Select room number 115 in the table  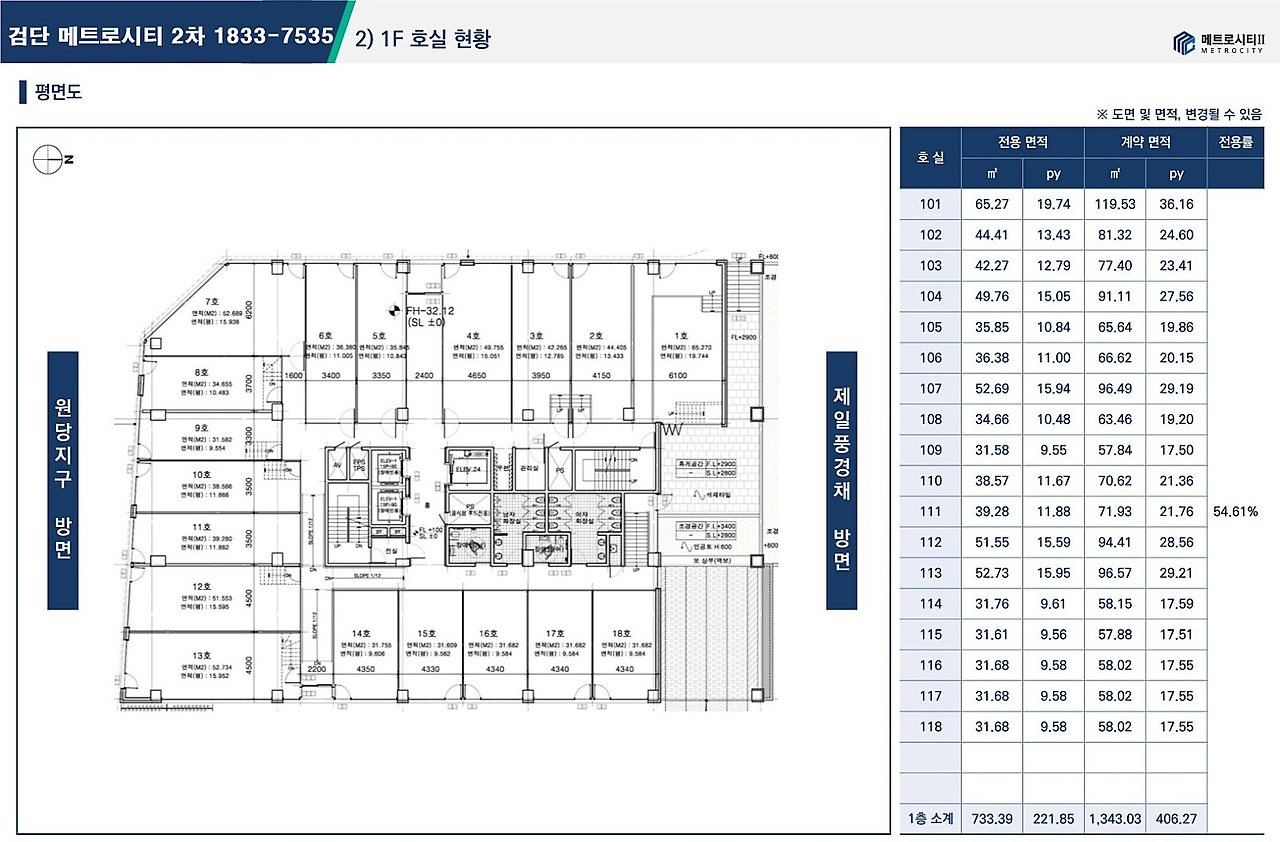tap(930, 634)
